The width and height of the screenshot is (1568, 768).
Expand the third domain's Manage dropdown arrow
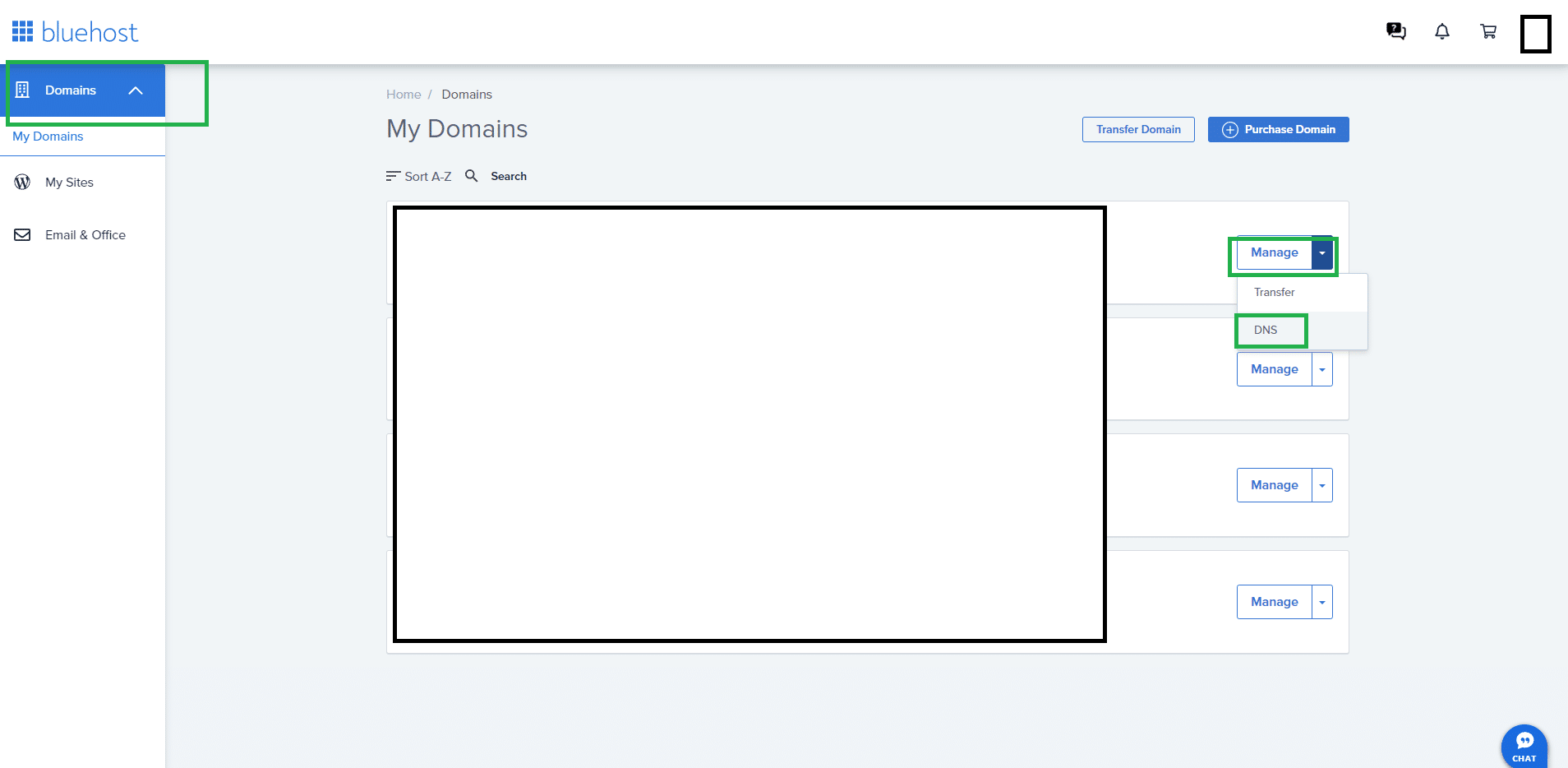coord(1321,486)
